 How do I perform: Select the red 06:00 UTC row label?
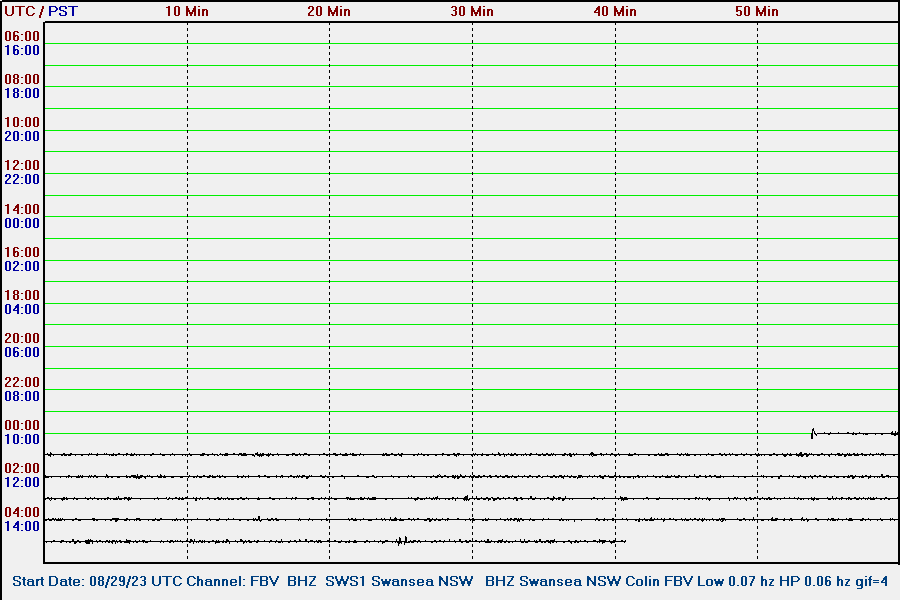(22, 36)
